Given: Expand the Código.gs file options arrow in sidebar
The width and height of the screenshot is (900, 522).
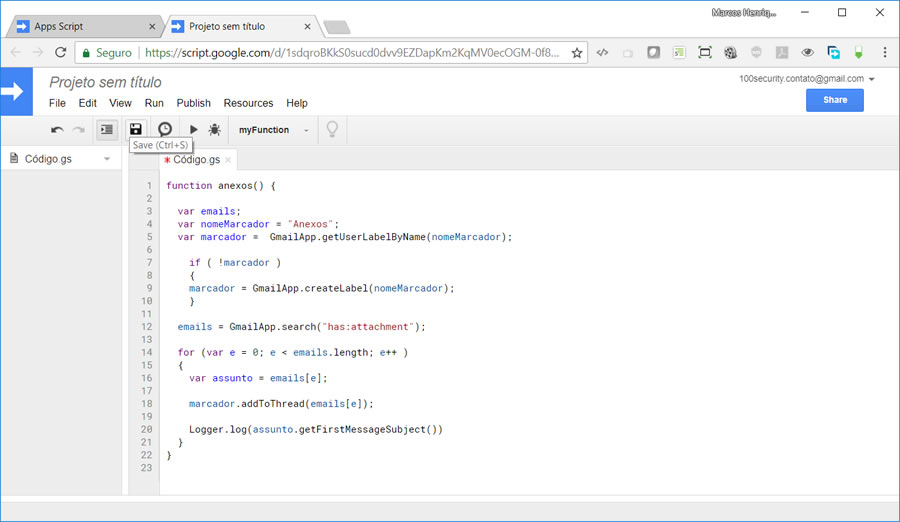Looking at the screenshot, I should pyautogui.click(x=107, y=159).
